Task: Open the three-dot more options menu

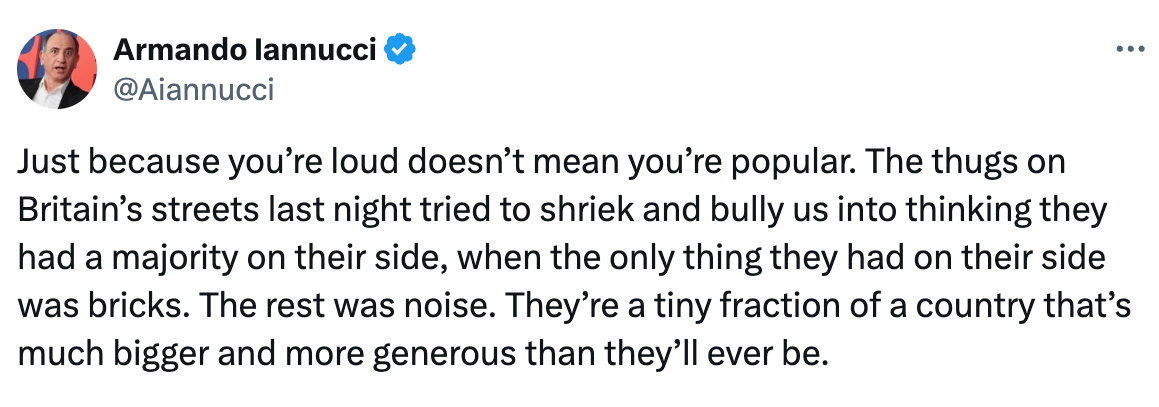Action: (x=1129, y=49)
